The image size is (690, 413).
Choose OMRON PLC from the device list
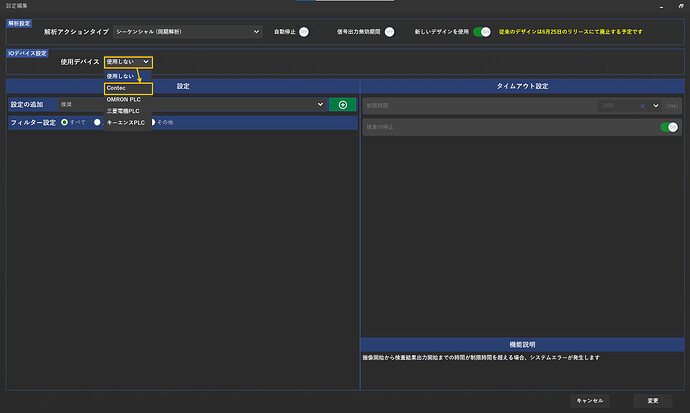[128, 99]
